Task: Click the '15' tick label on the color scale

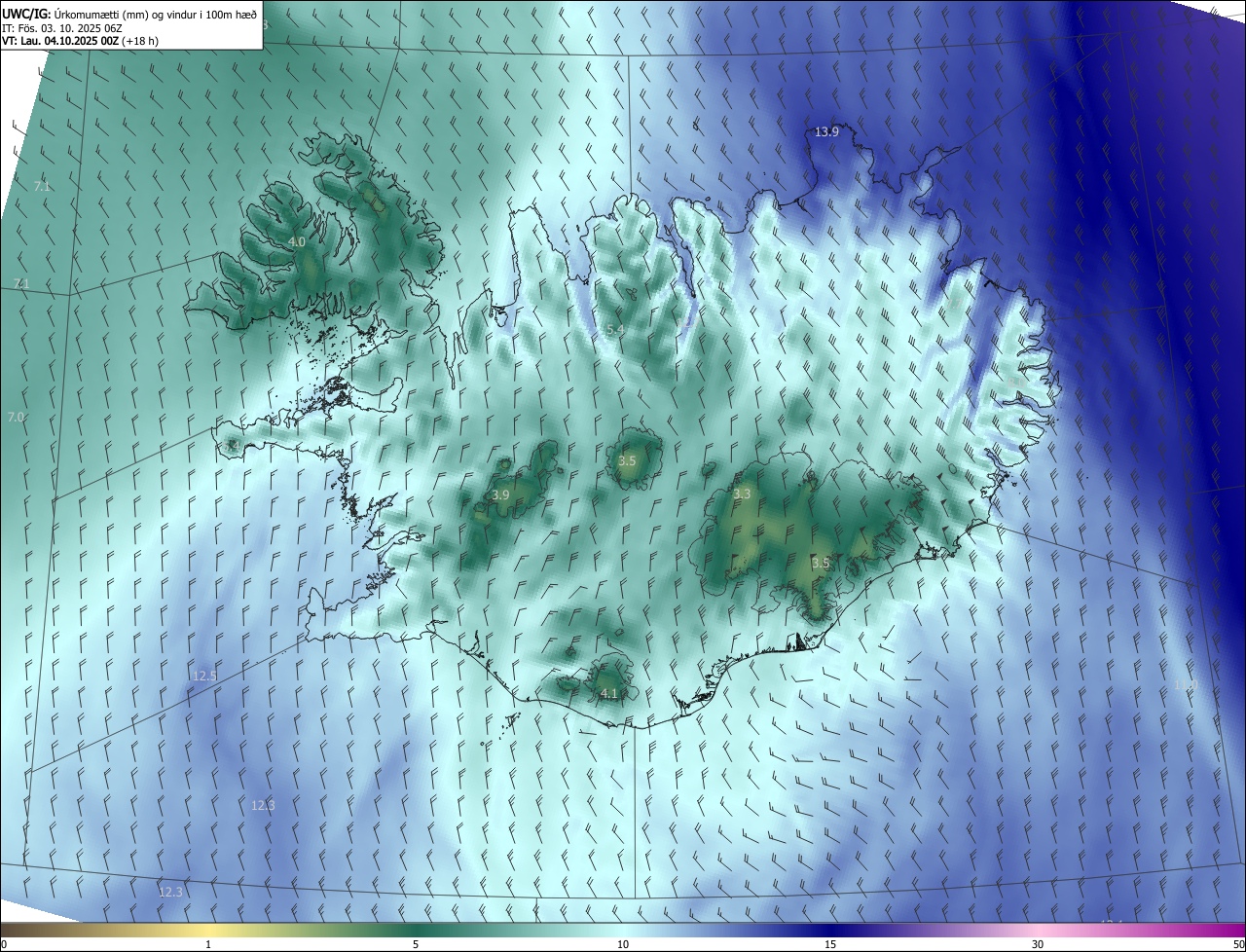Action: click(x=830, y=944)
